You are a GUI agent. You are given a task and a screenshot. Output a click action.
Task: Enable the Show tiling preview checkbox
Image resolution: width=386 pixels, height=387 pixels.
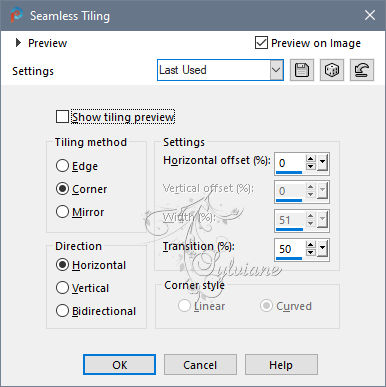[x=62, y=117]
